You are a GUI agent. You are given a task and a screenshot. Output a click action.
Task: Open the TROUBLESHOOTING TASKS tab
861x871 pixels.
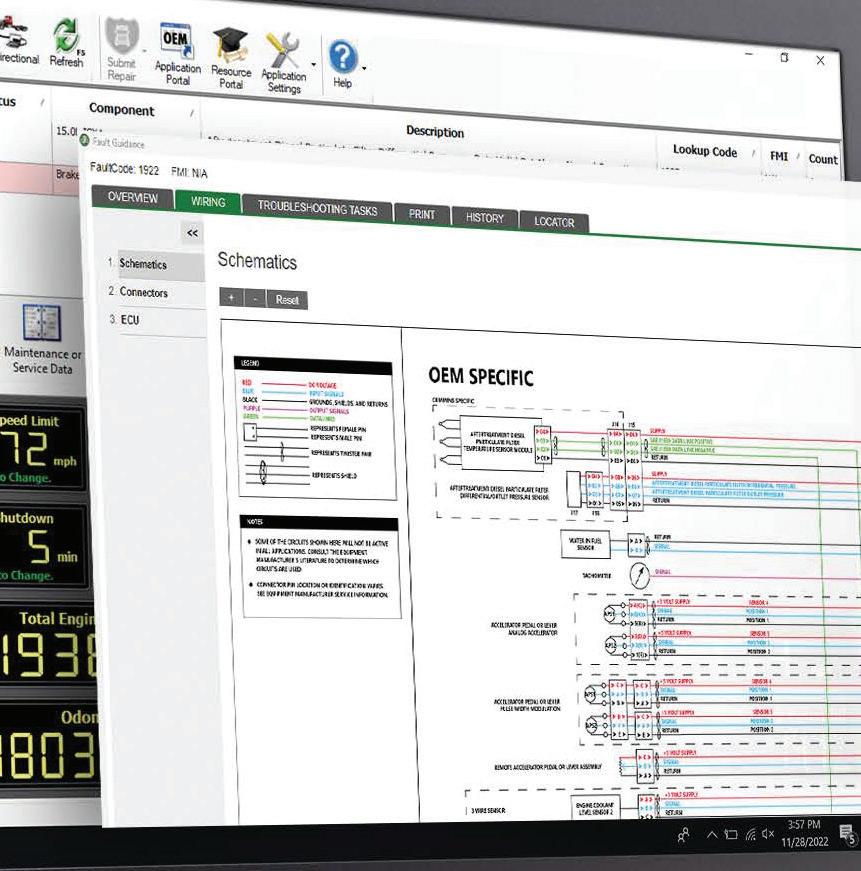pyautogui.click(x=317, y=208)
